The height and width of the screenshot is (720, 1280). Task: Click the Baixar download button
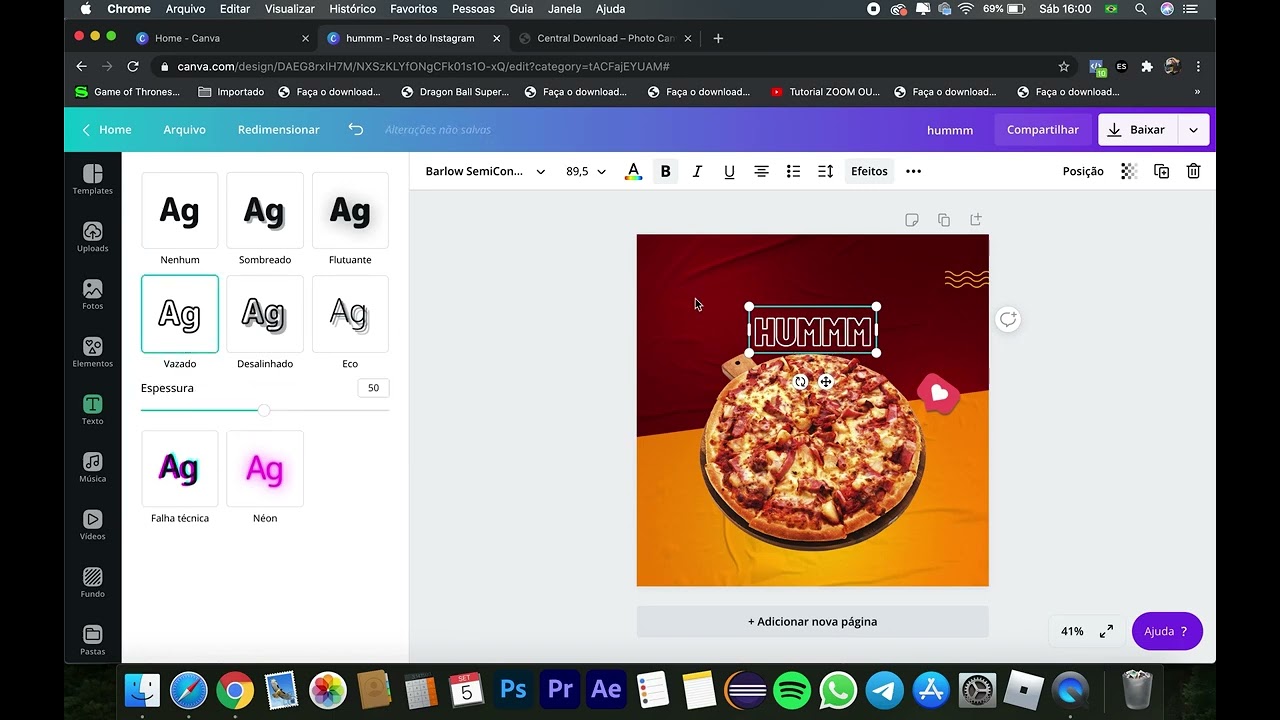click(x=1138, y=129)
